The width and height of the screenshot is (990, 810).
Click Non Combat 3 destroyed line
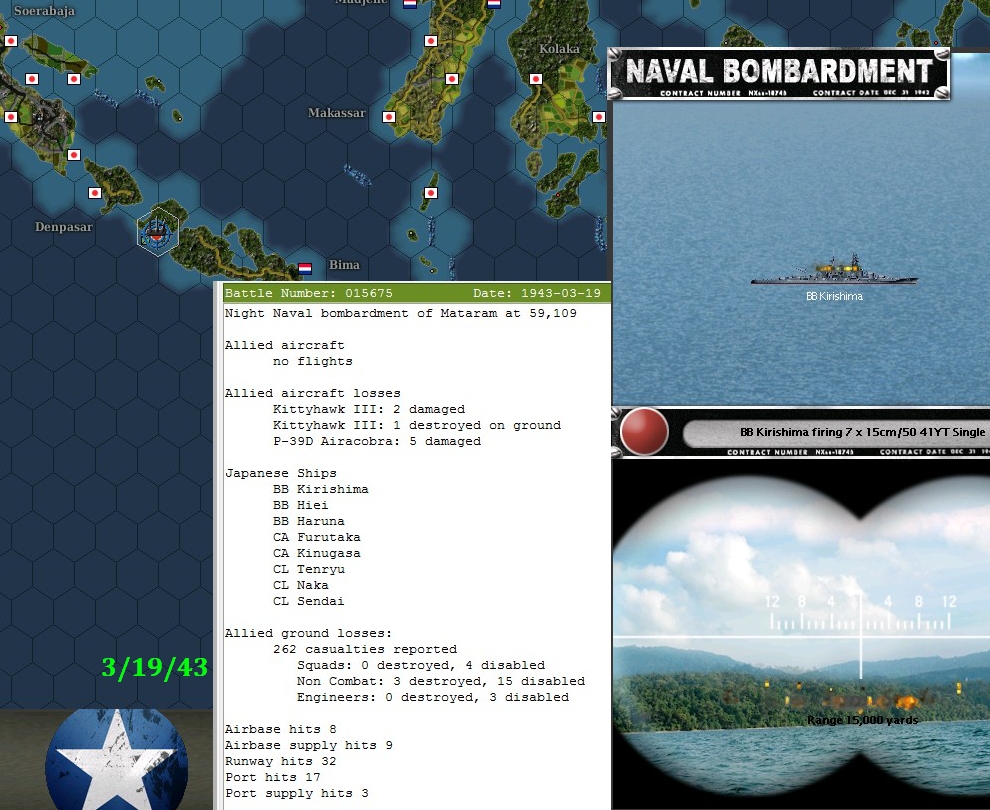(x=441, y=681)
